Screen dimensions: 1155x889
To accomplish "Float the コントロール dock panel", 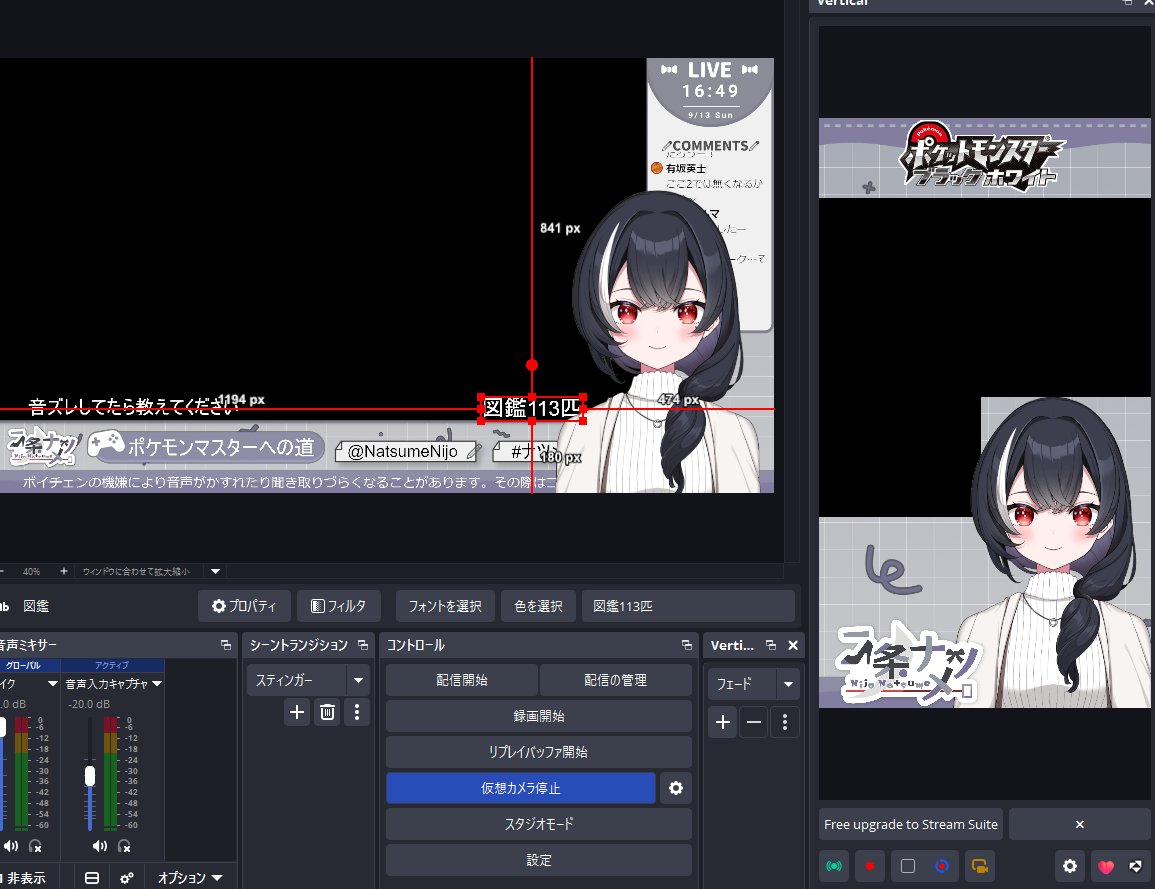I will click(687, 645).
